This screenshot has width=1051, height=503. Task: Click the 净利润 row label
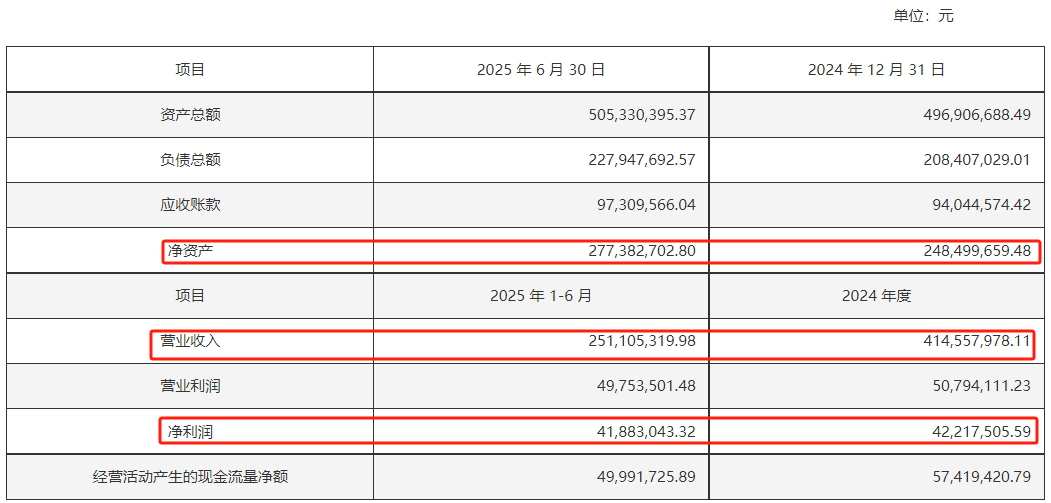click(190, 432)
